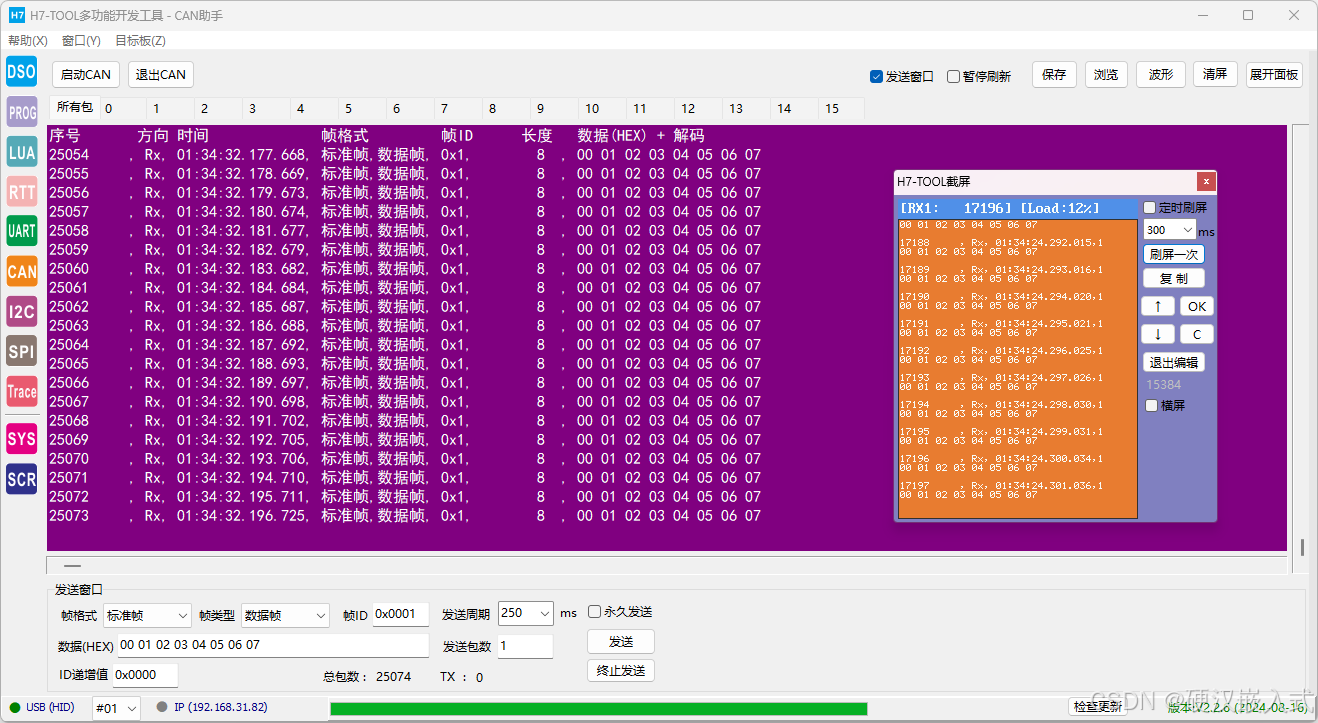This screenshot has height=723, width=1318.
Task: Open the 帧类型 dropdown showing 数据帧
Action: [x=285, y=615]
